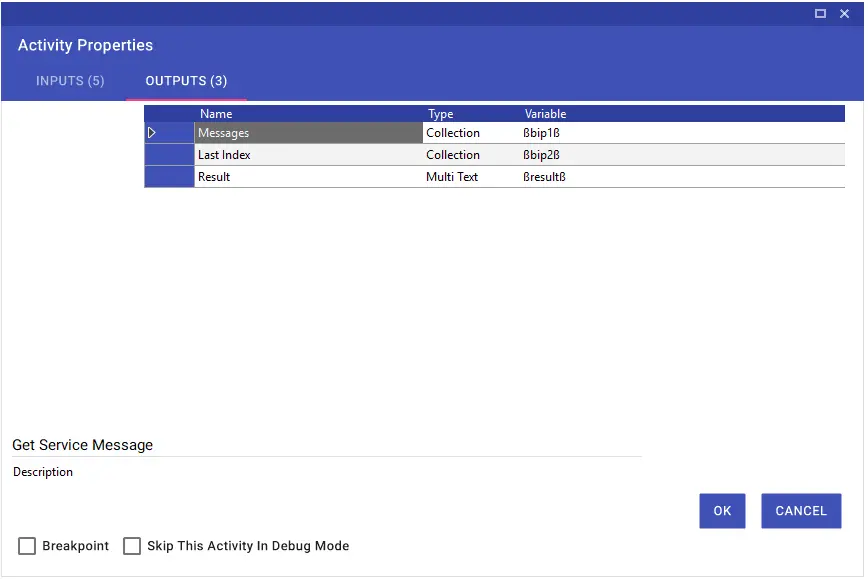The width and height of the screenshot is (868, 579).
Task: Click the Multi Text type cell
Action: coord(471,177)
